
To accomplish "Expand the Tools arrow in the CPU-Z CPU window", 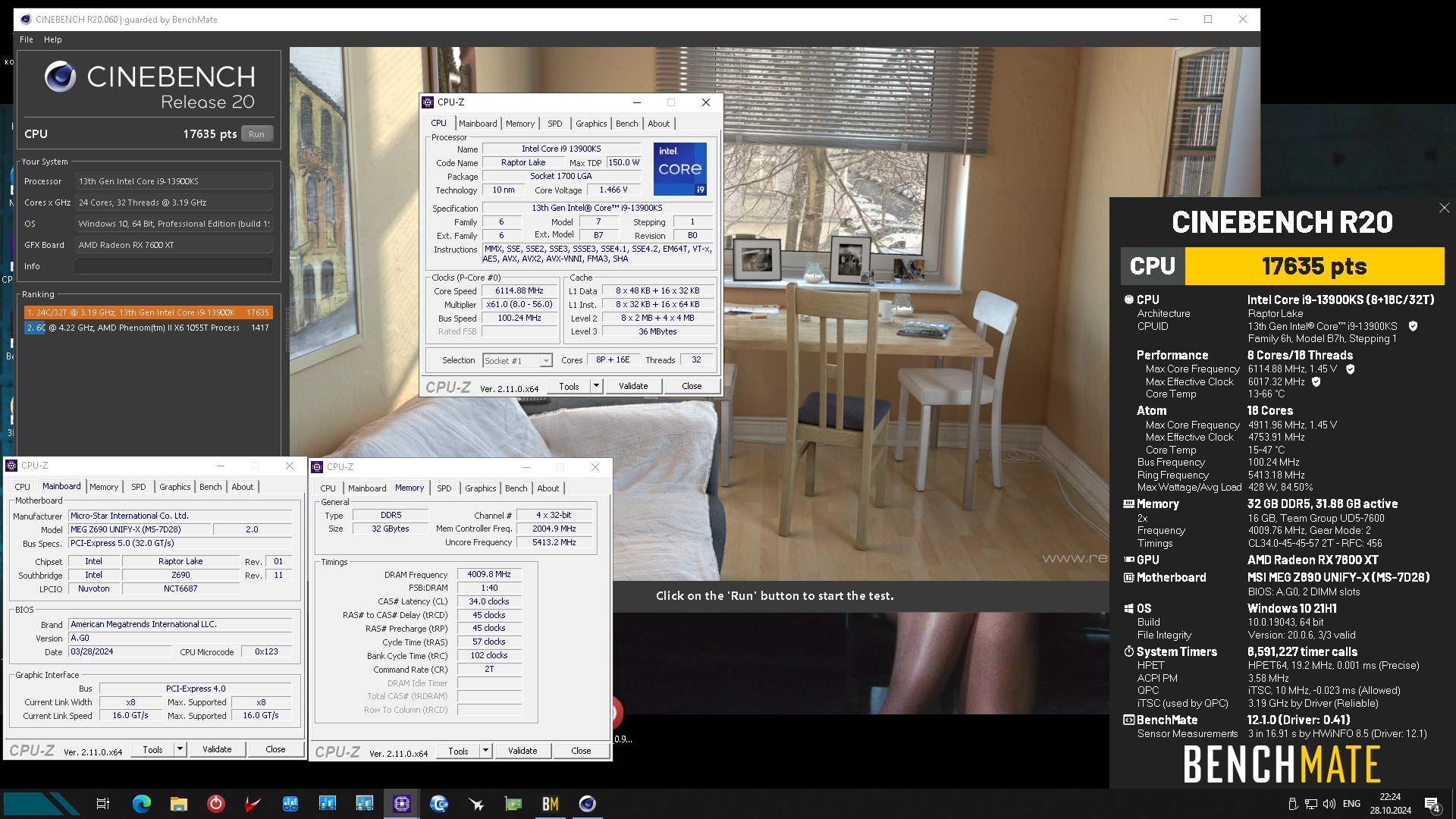I will (x=596, y=386).
